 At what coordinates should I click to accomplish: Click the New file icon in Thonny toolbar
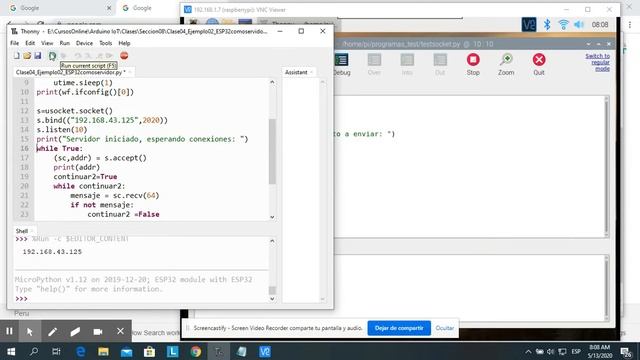[x=17, y=56]
